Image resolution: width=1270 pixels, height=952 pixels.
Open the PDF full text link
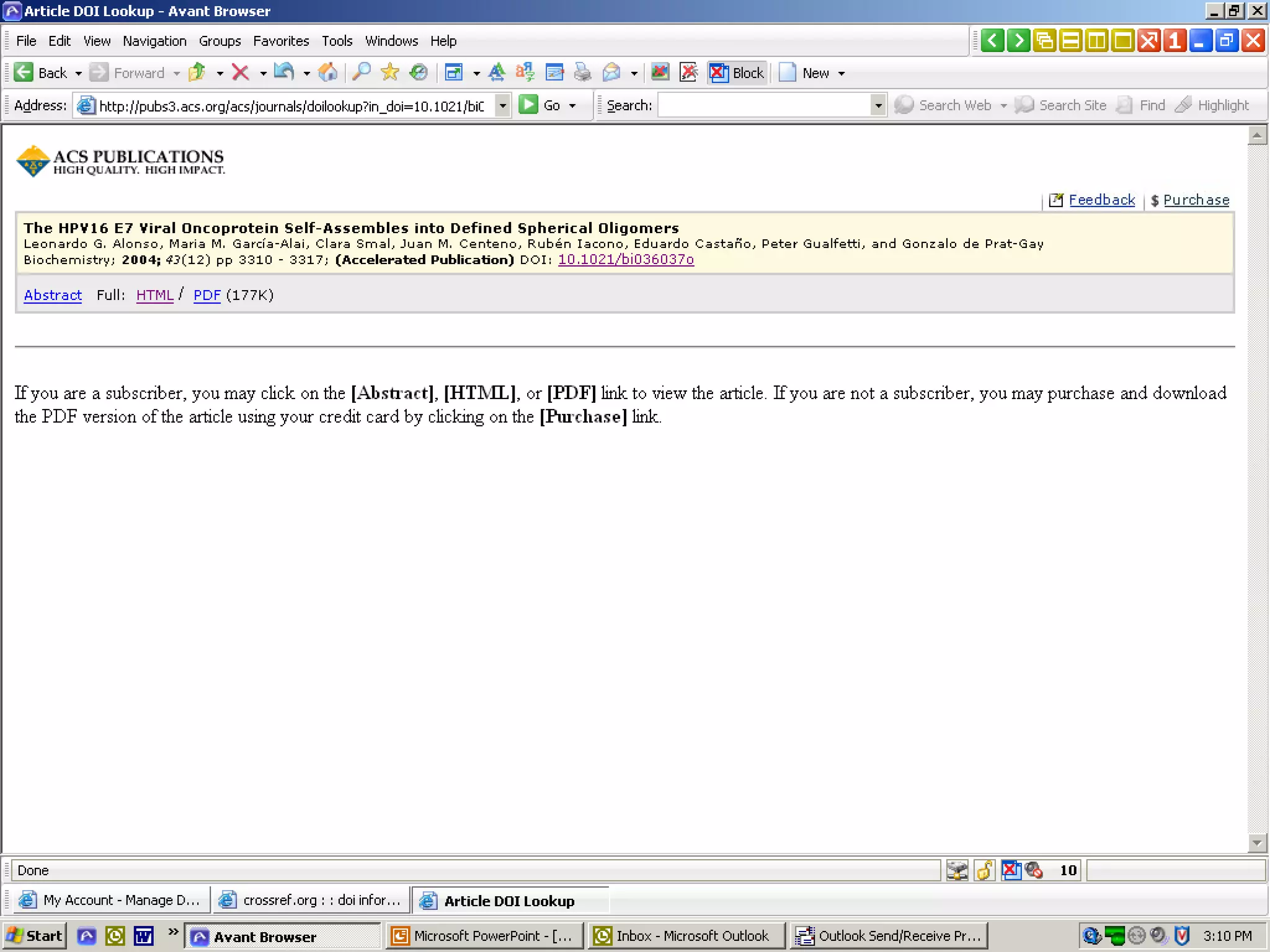(207, 295)
